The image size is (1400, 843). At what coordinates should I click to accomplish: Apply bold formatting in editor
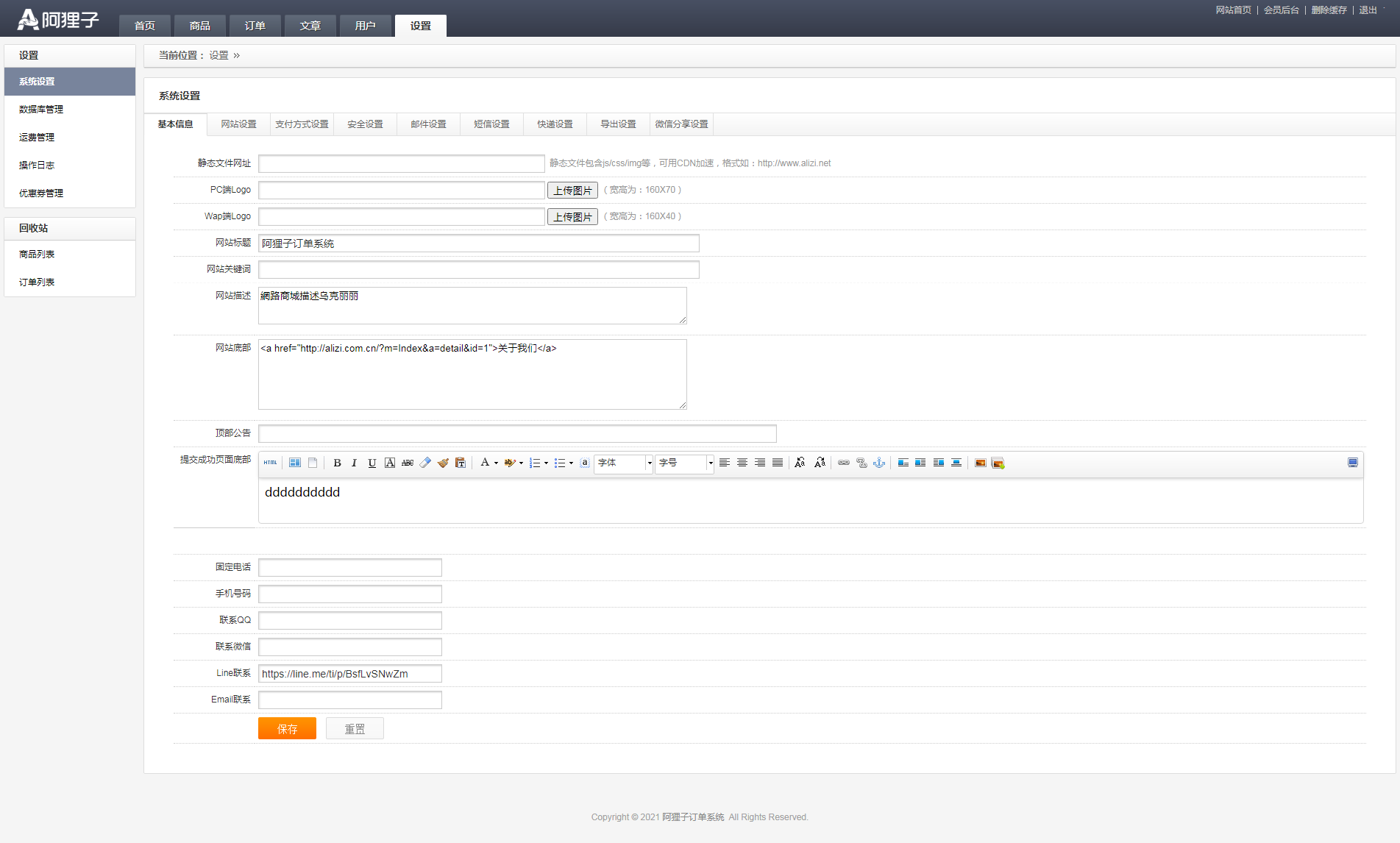(337, 463)
